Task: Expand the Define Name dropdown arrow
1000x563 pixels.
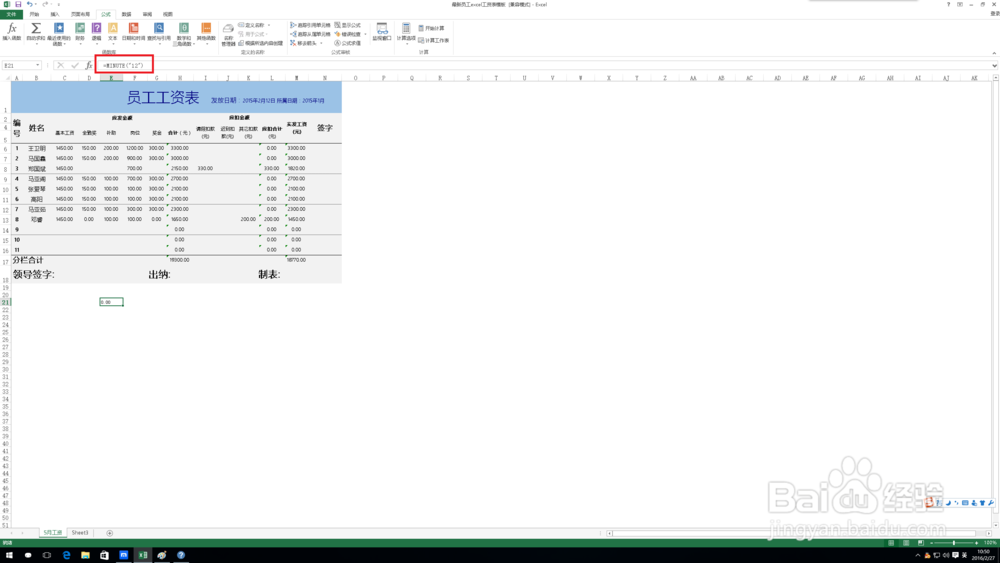Action: pyautogui.click(x=268, y=26)
